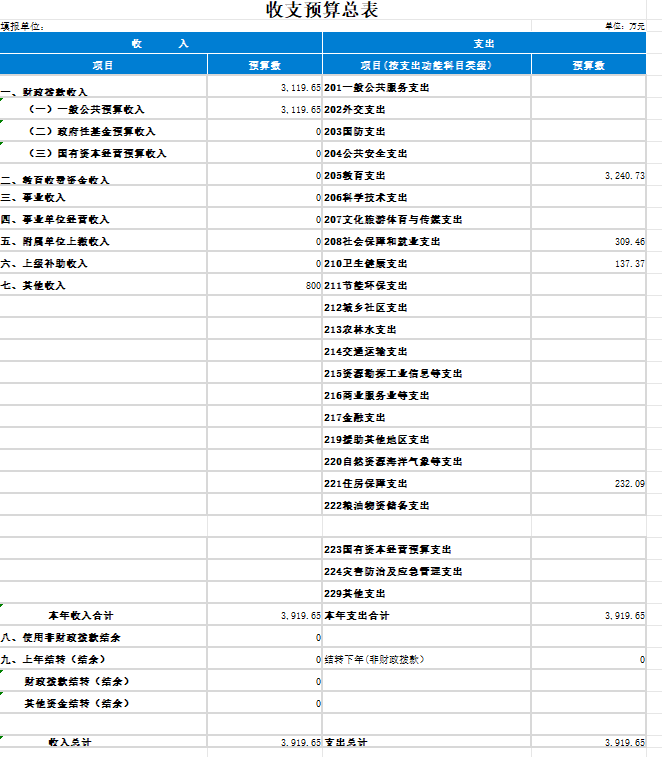The width and height of the screenshot is (662, 757).
Task: Click the 八、使用非财政拨款结余 cell
Action: [66, 638]
